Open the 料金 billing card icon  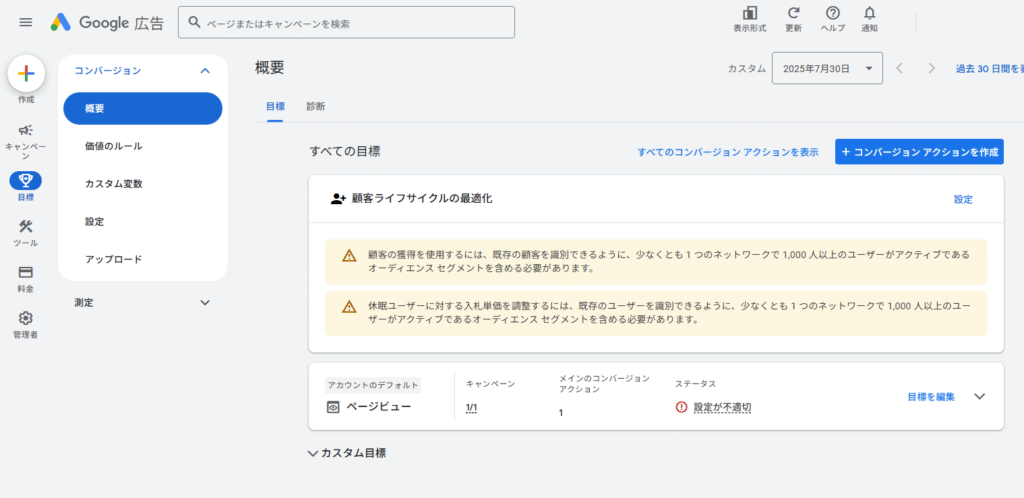pos(25,272)
